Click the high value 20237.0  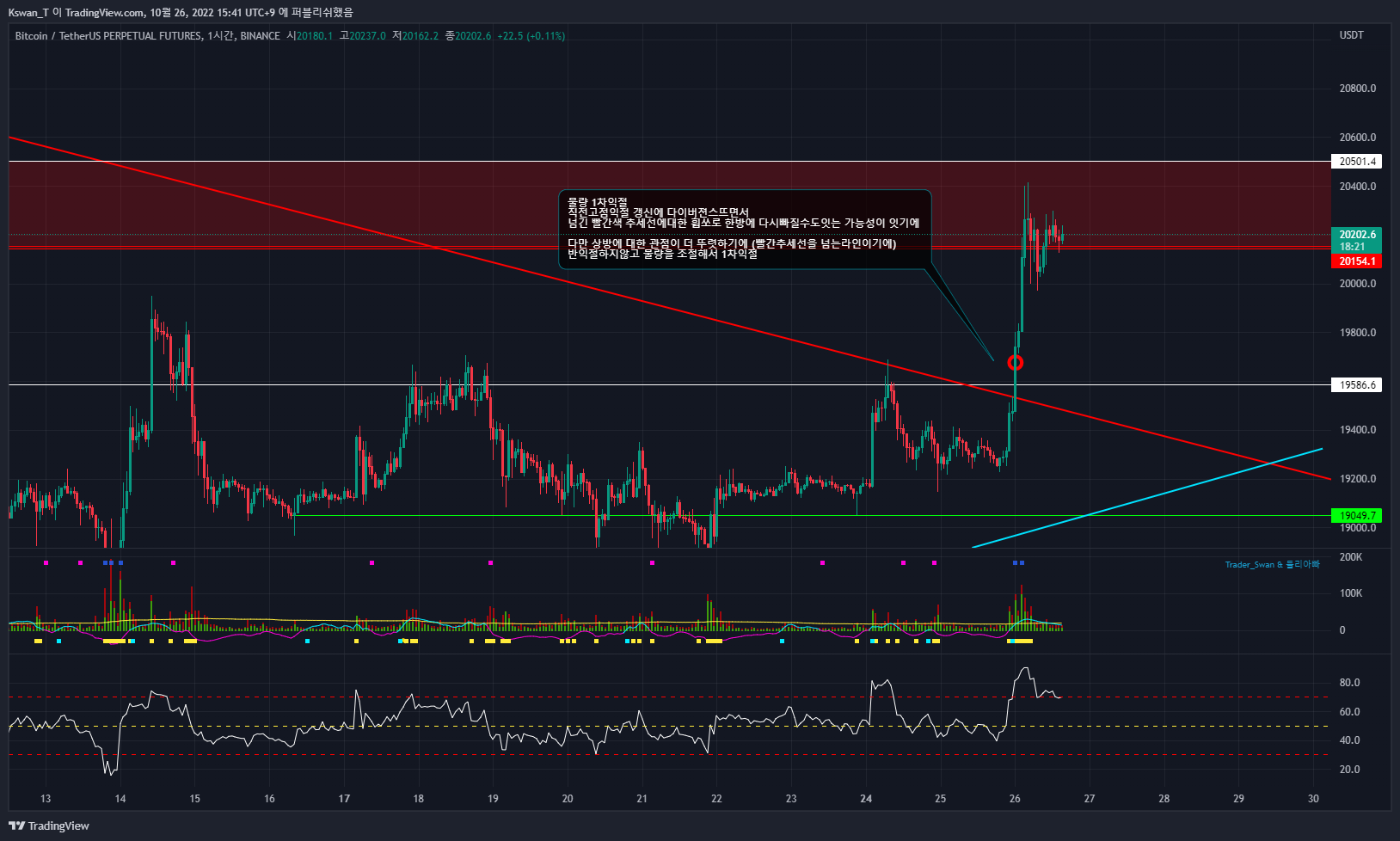[x=367, y=36]
